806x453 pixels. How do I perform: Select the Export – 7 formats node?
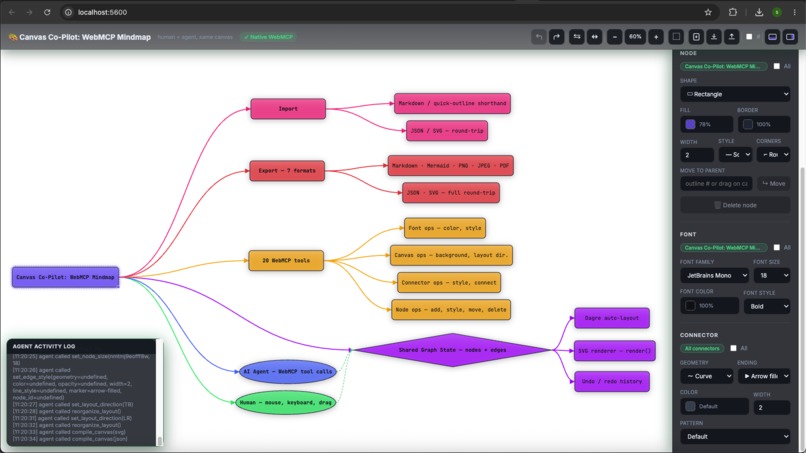[287, 171]
